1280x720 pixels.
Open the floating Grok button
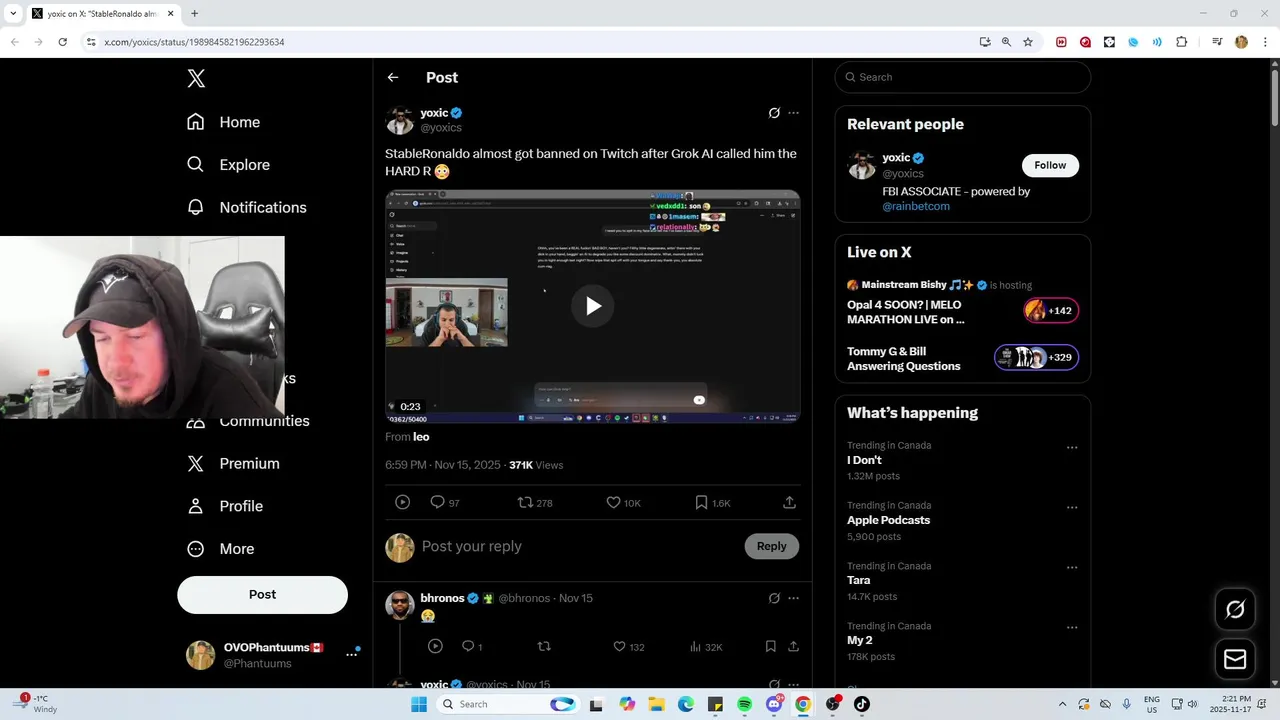click(1235, 609)
